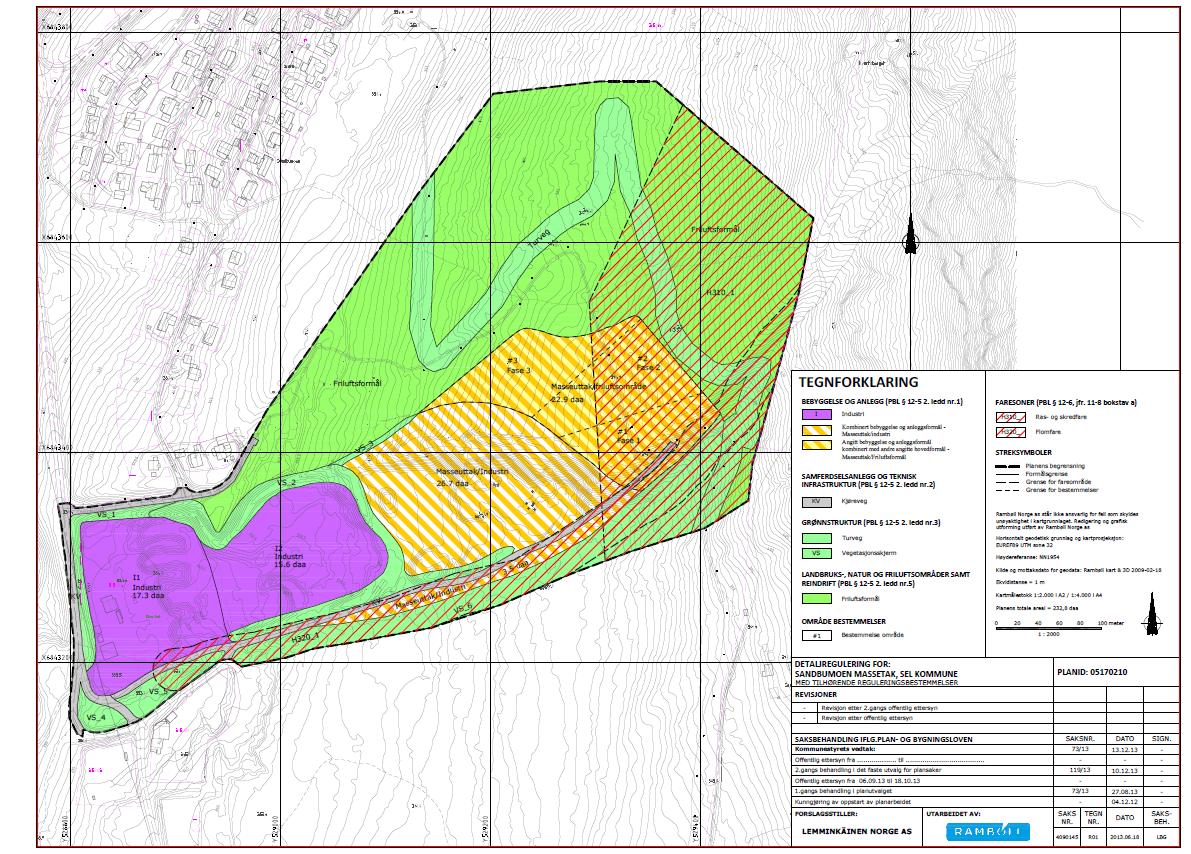Click the VS_1 label on the map

tap(106, 514)
